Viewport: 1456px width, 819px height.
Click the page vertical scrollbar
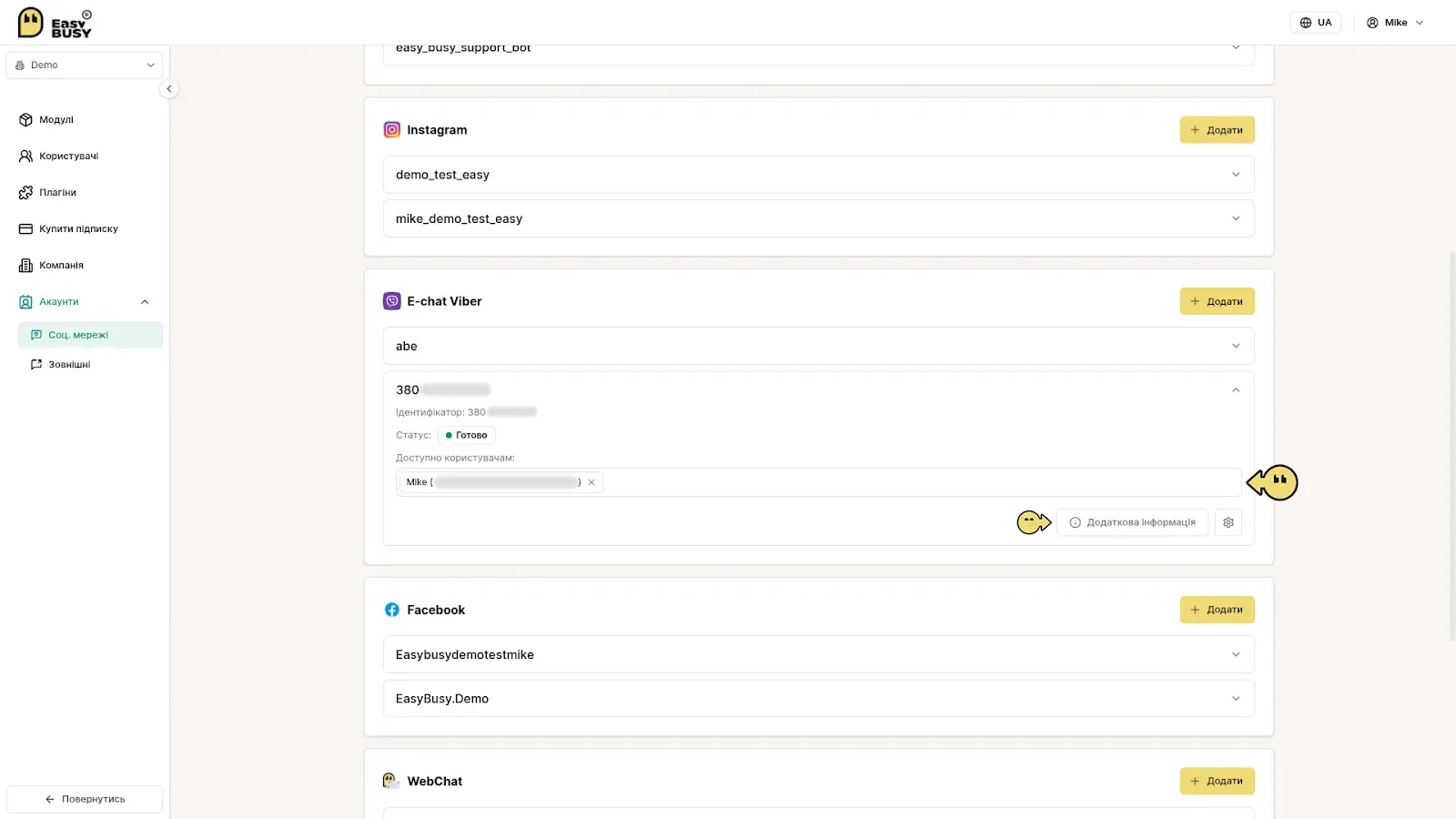(x=1451, y=446)
